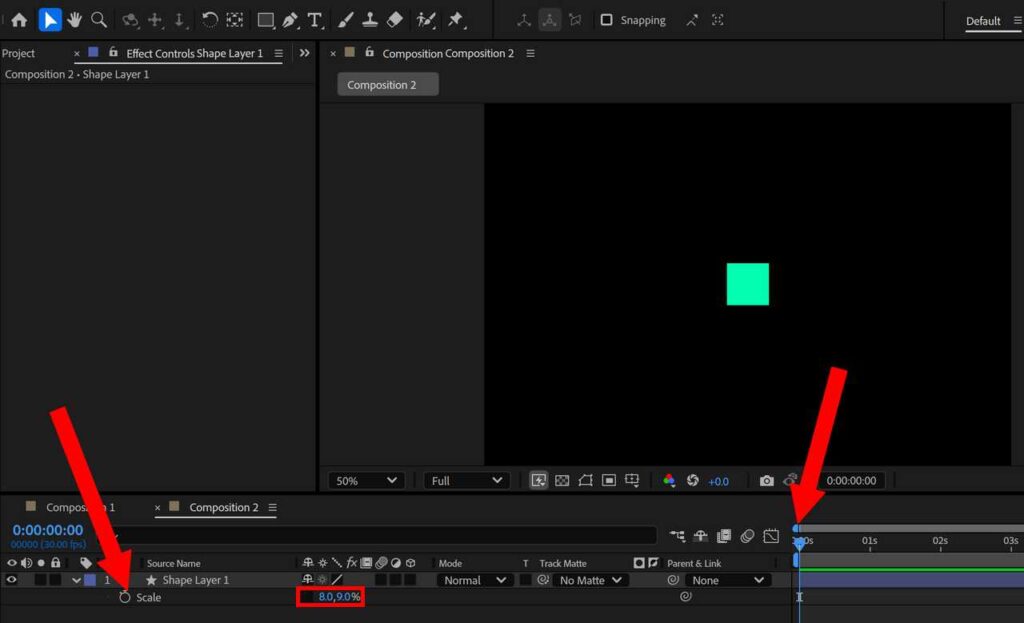Expand hidden panels with double chevron
Image resolution: width=1024 pixels, height=623 pixels.
click(304, 53)
